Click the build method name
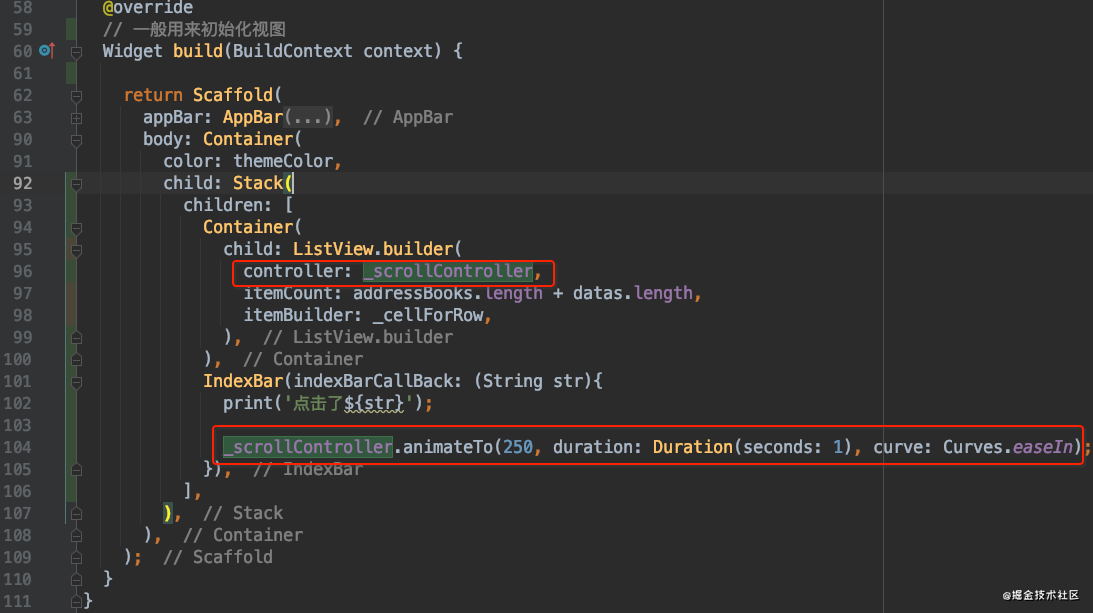This screenshot has width=1093, height=613. point(198,51)
